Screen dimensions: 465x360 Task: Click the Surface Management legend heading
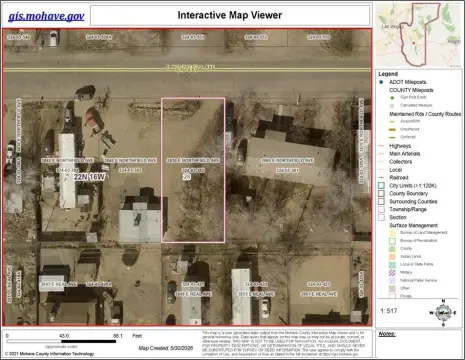click(x=413, y=225)
